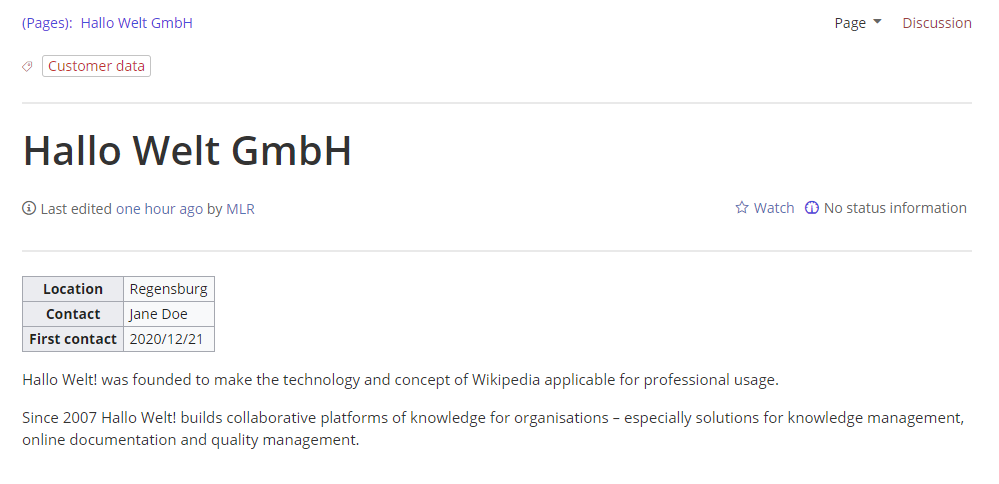
Task: Select the Jane Doe table cell
Action: (x=159, y=314)
